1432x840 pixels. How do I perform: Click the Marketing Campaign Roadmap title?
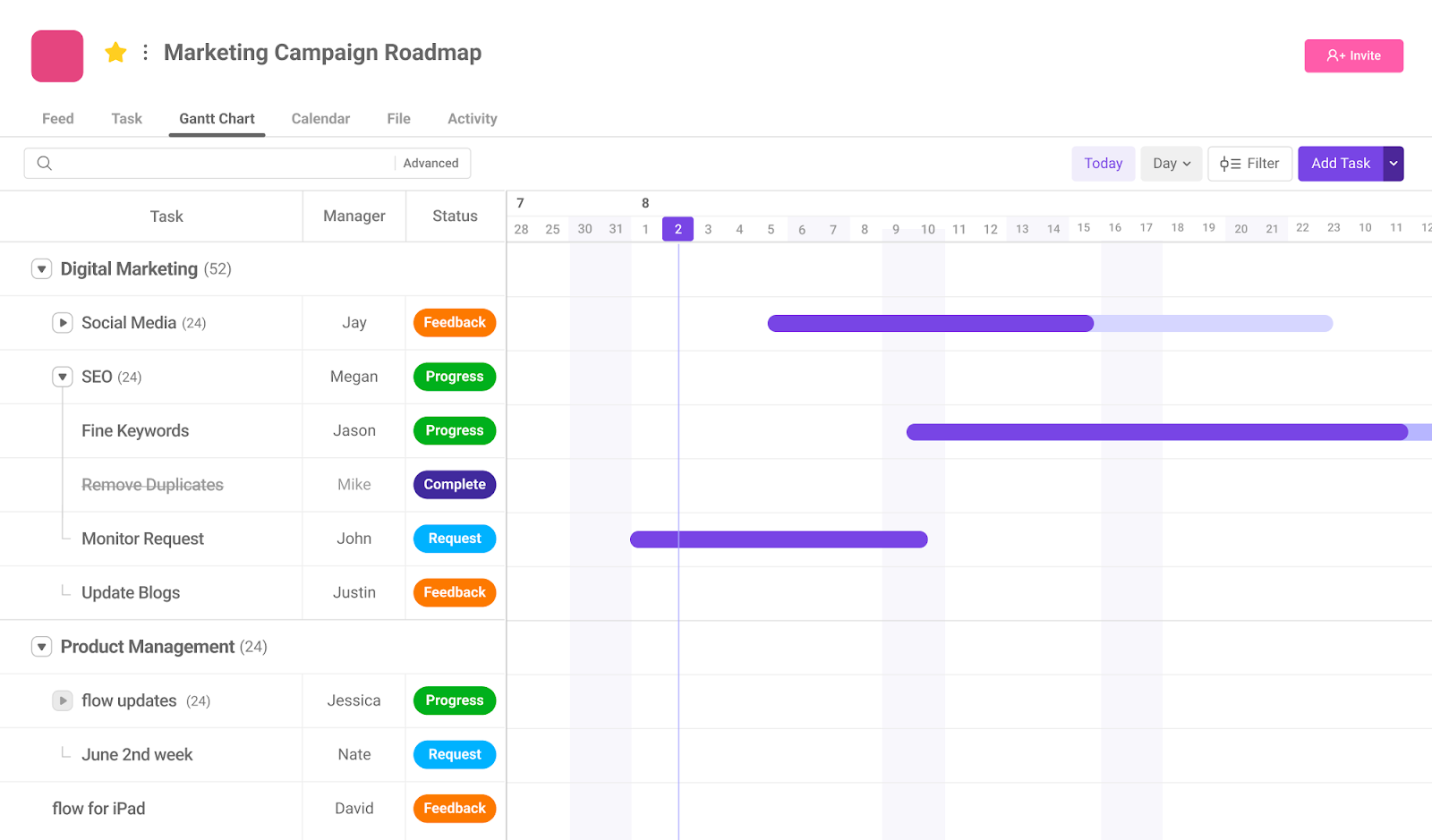coord(322,53)
